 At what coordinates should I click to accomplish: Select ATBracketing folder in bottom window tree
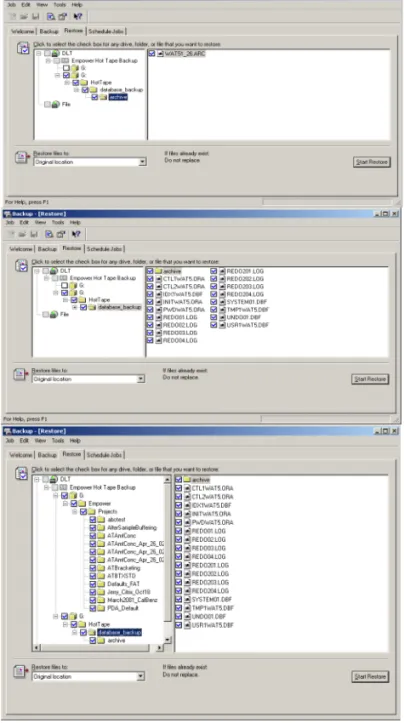click(x=124, y=568)
